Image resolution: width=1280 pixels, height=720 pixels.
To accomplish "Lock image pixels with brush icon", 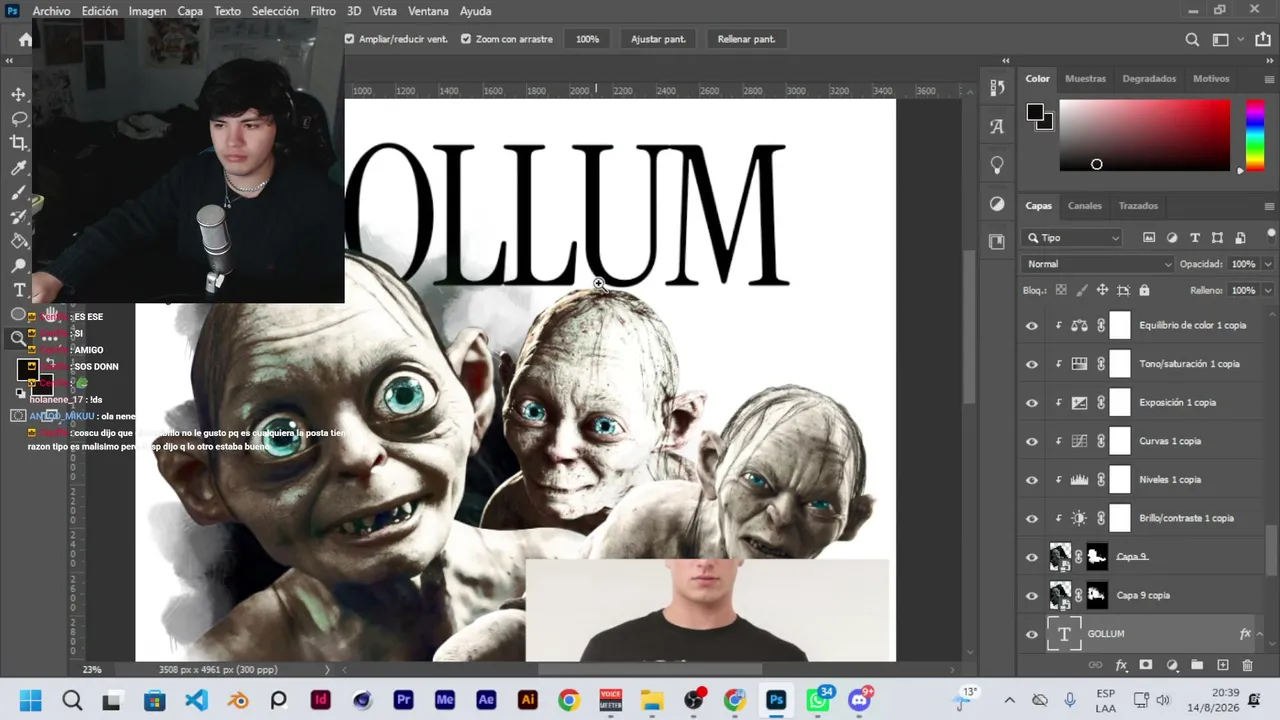I will click(x=1081, y=290).
